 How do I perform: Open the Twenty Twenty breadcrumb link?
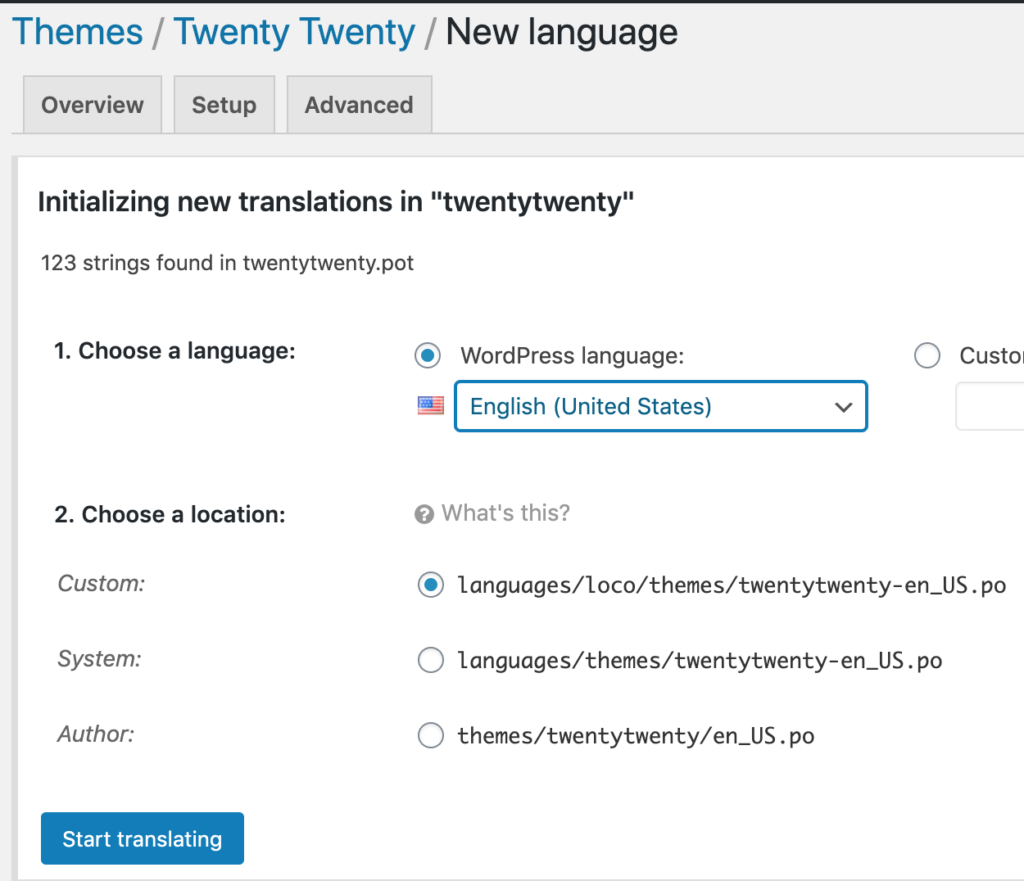coord(295,32)
